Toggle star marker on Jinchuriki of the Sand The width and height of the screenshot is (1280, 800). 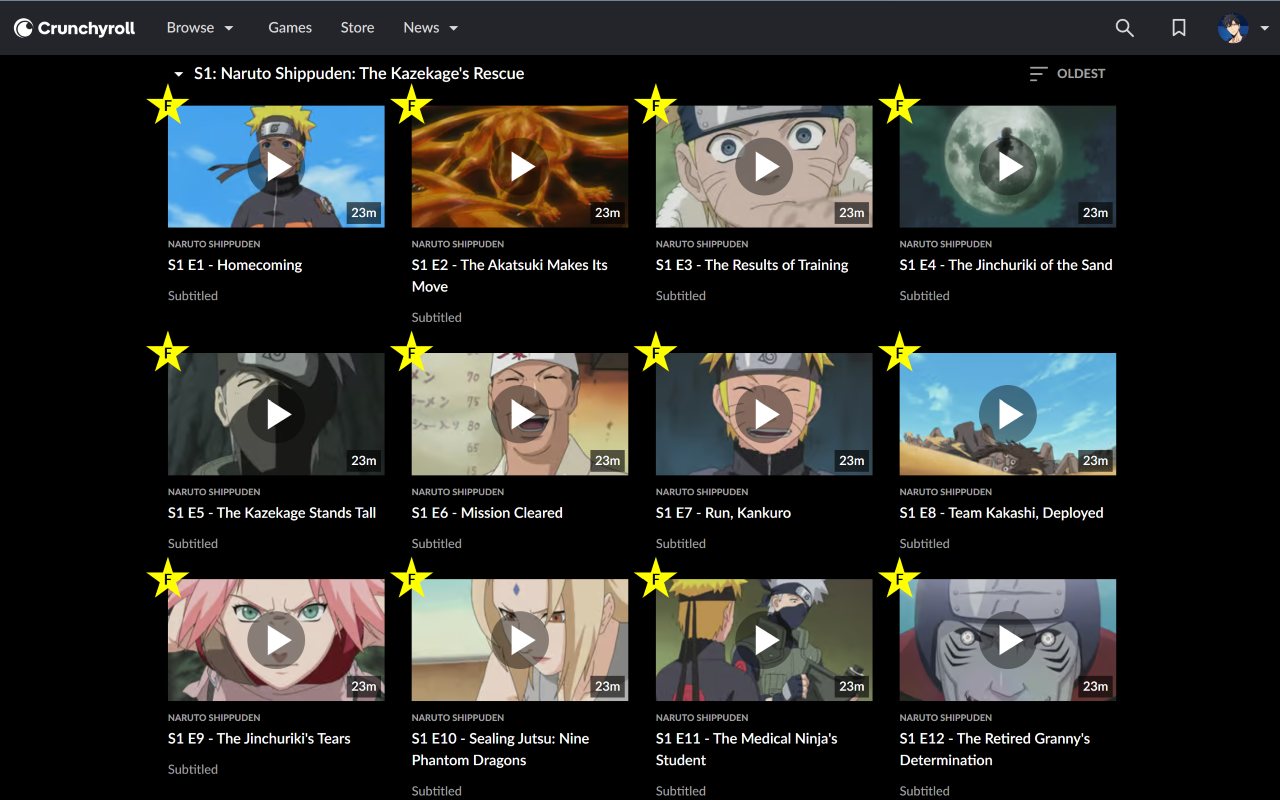pyautogui.click(x=900, y=104)
